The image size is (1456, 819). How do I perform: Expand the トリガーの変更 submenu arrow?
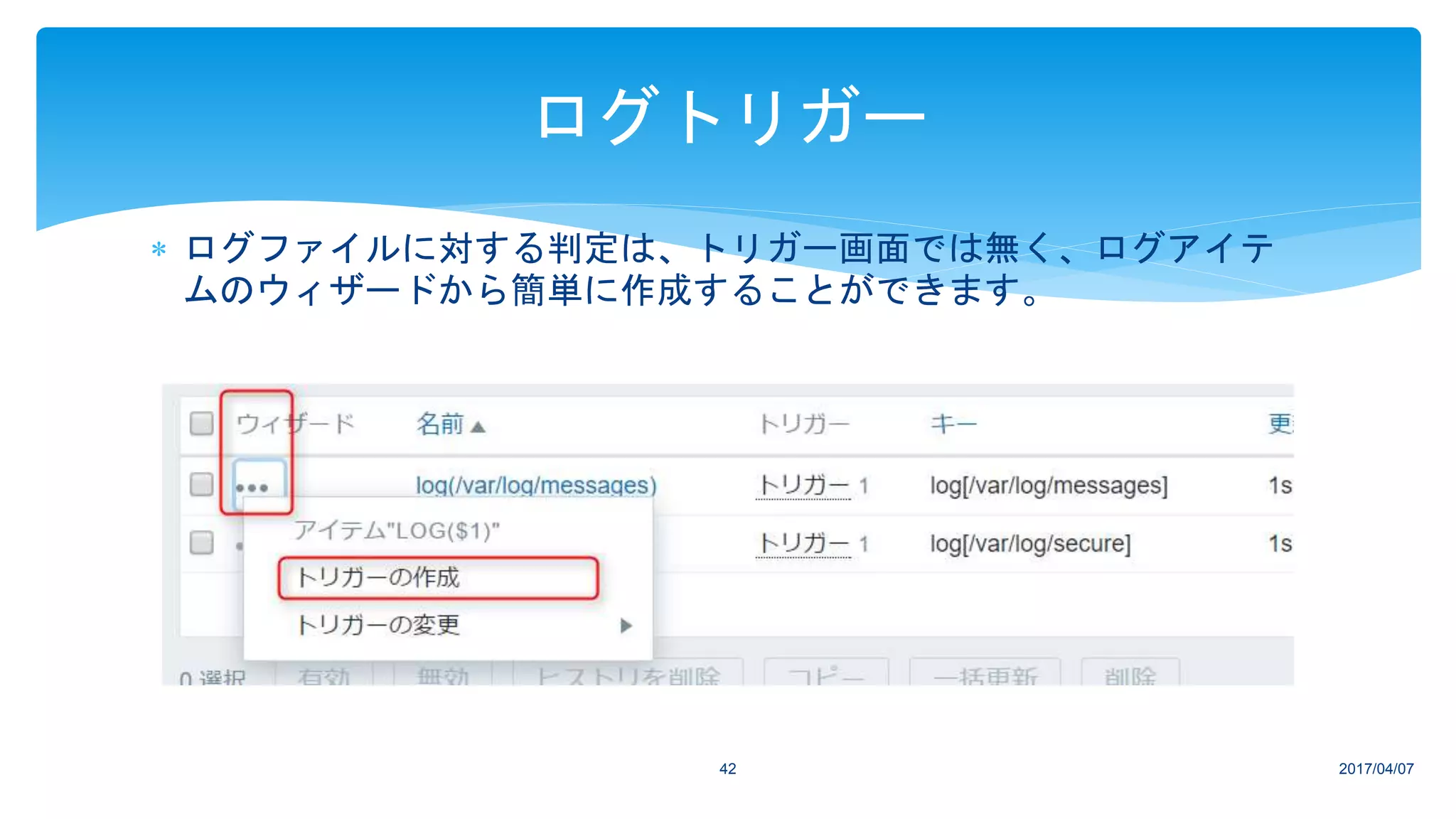point(626,626)
